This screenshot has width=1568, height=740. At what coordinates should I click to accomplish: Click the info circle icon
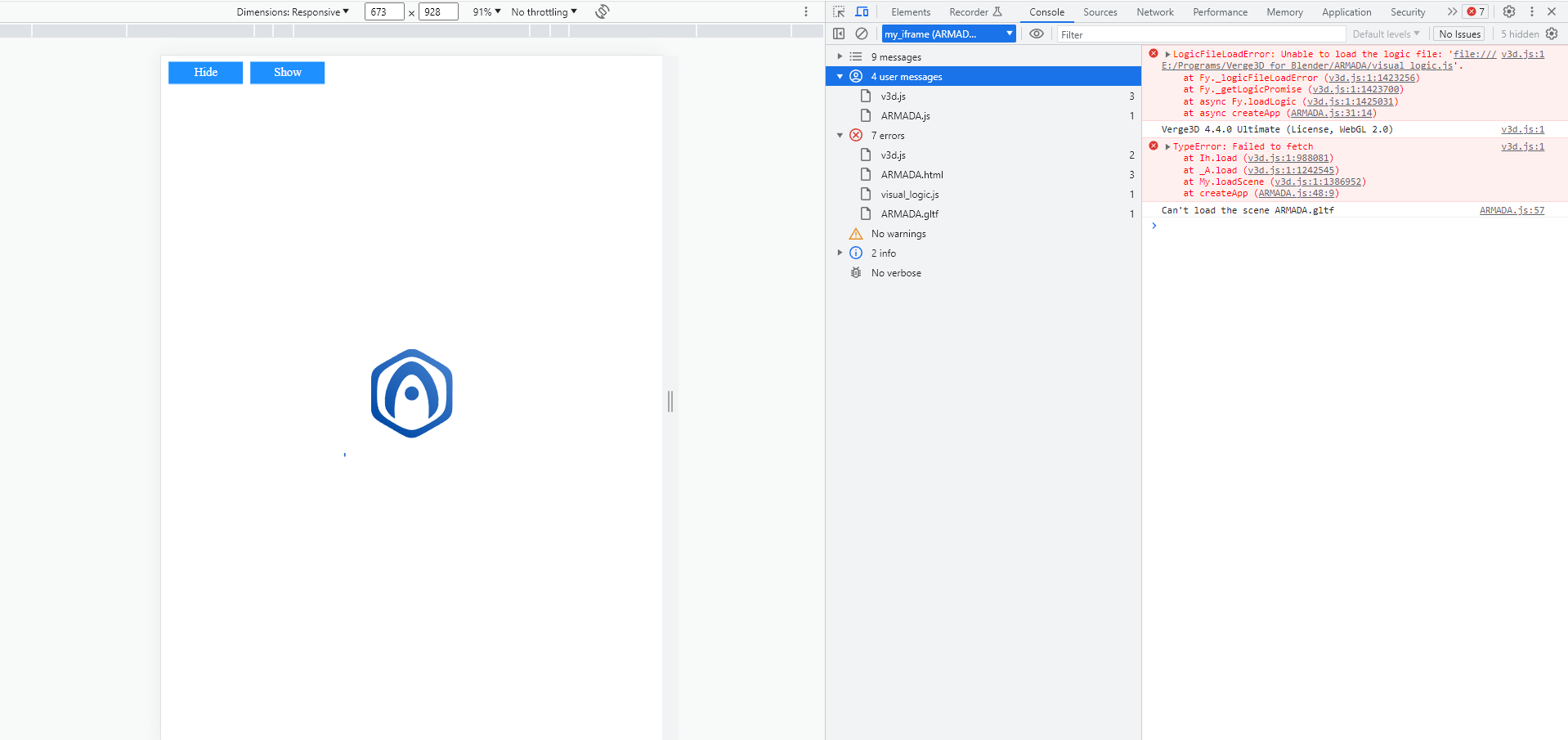(856, 253)
